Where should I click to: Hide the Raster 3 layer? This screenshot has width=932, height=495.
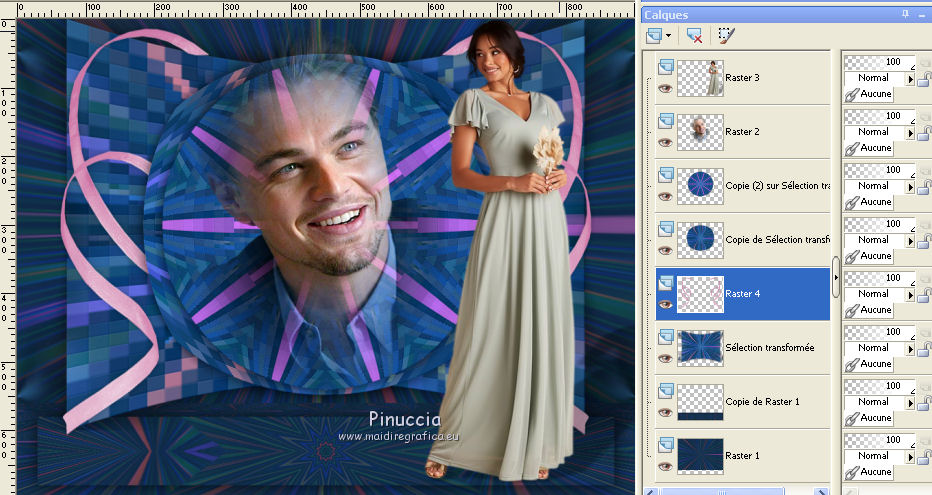click(x=666, y=88)
